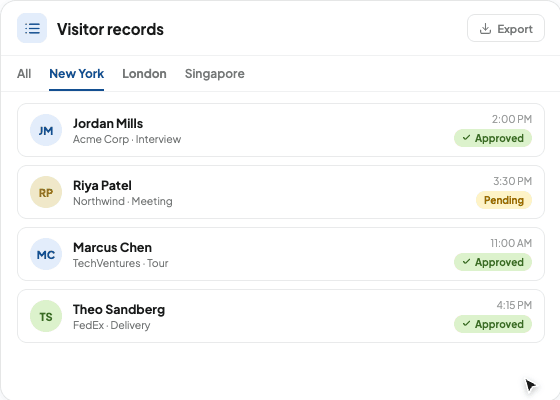Show the Singapore visitor records tab
Screen dimensions: 560x400
pyautogui.click(x=215, y=74)
